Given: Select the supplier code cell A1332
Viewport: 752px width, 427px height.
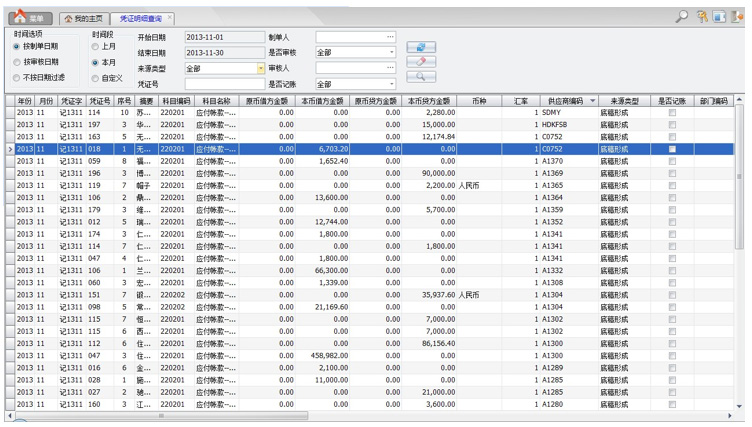Looking at the screenshot, I should 569,271.
